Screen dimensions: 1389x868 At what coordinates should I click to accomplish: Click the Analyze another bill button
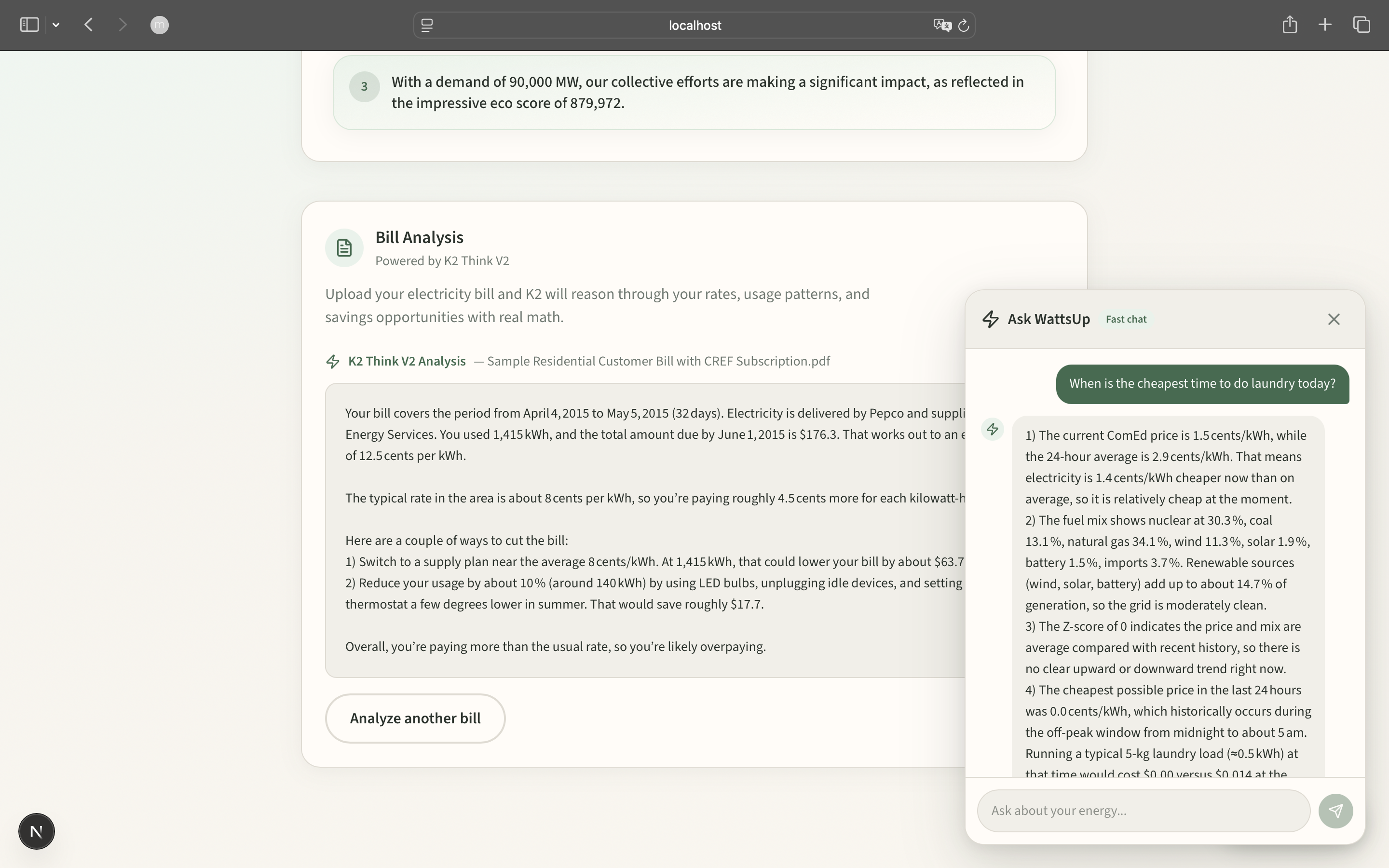coord(415,718)
